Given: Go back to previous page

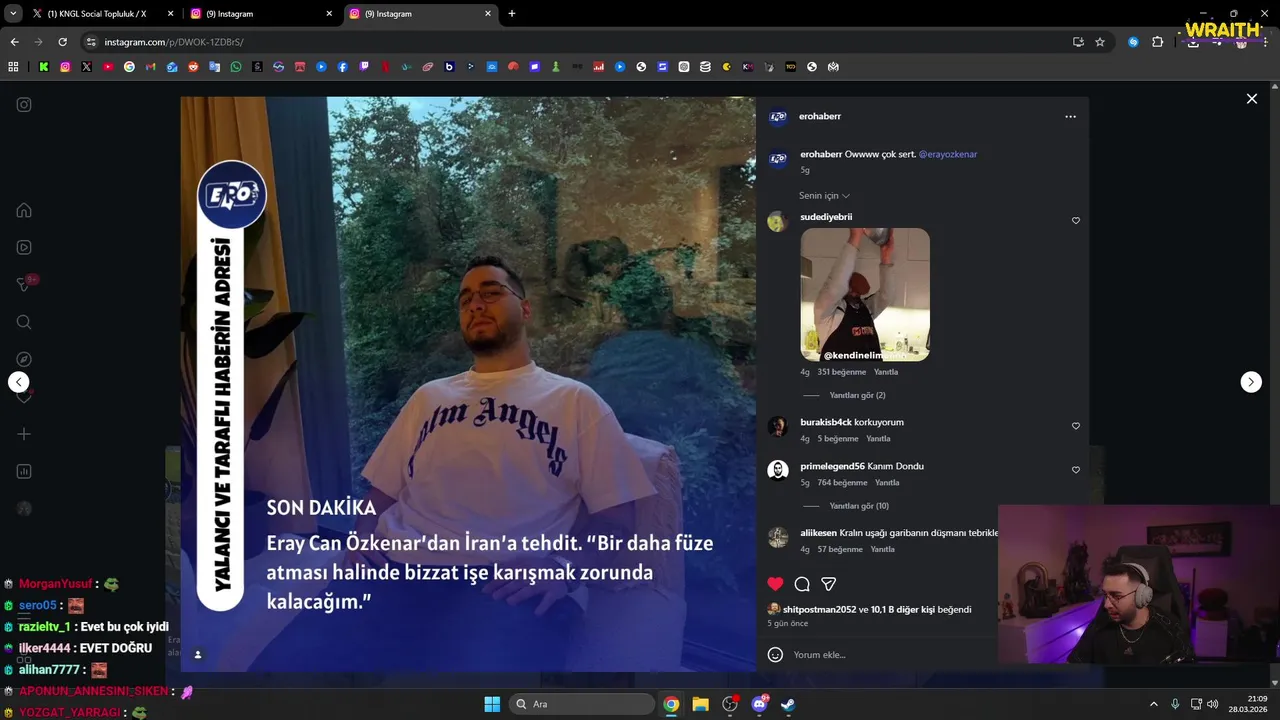Looking at the screenshot, I should (14, 42).
